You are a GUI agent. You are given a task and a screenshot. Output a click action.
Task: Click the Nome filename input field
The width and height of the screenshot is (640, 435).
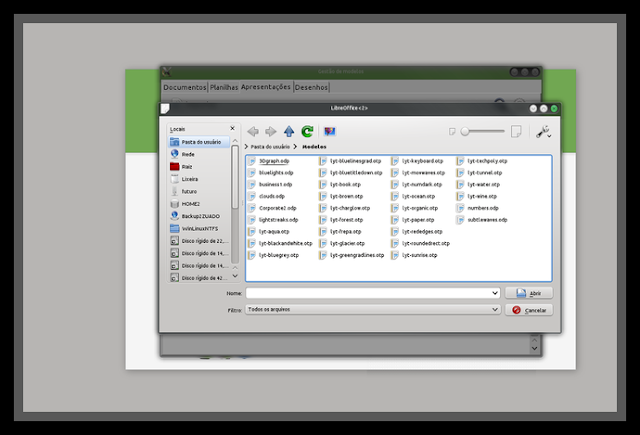pyautogui.click(x=369, y=293)
